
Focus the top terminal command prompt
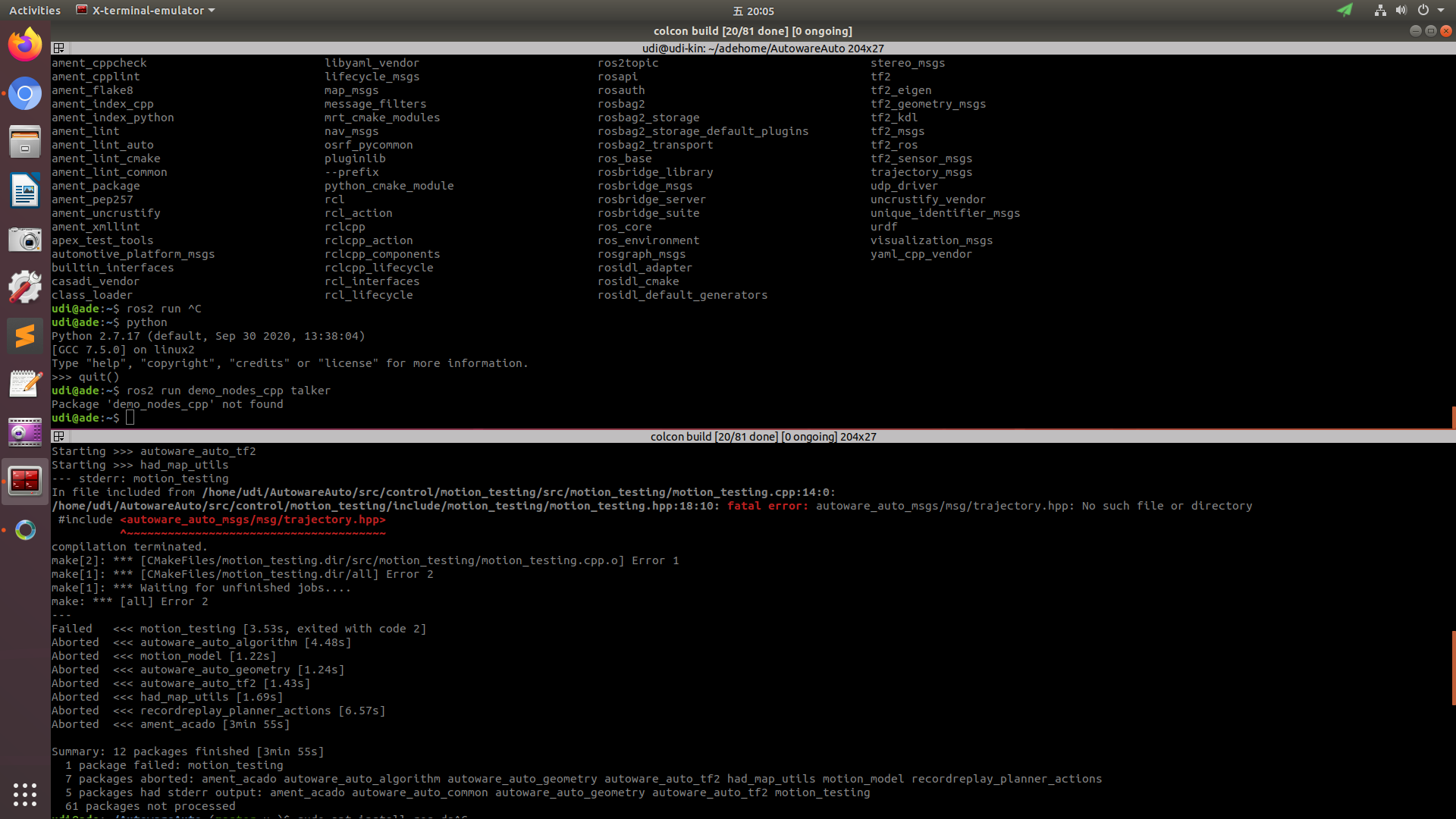point(130,418)
